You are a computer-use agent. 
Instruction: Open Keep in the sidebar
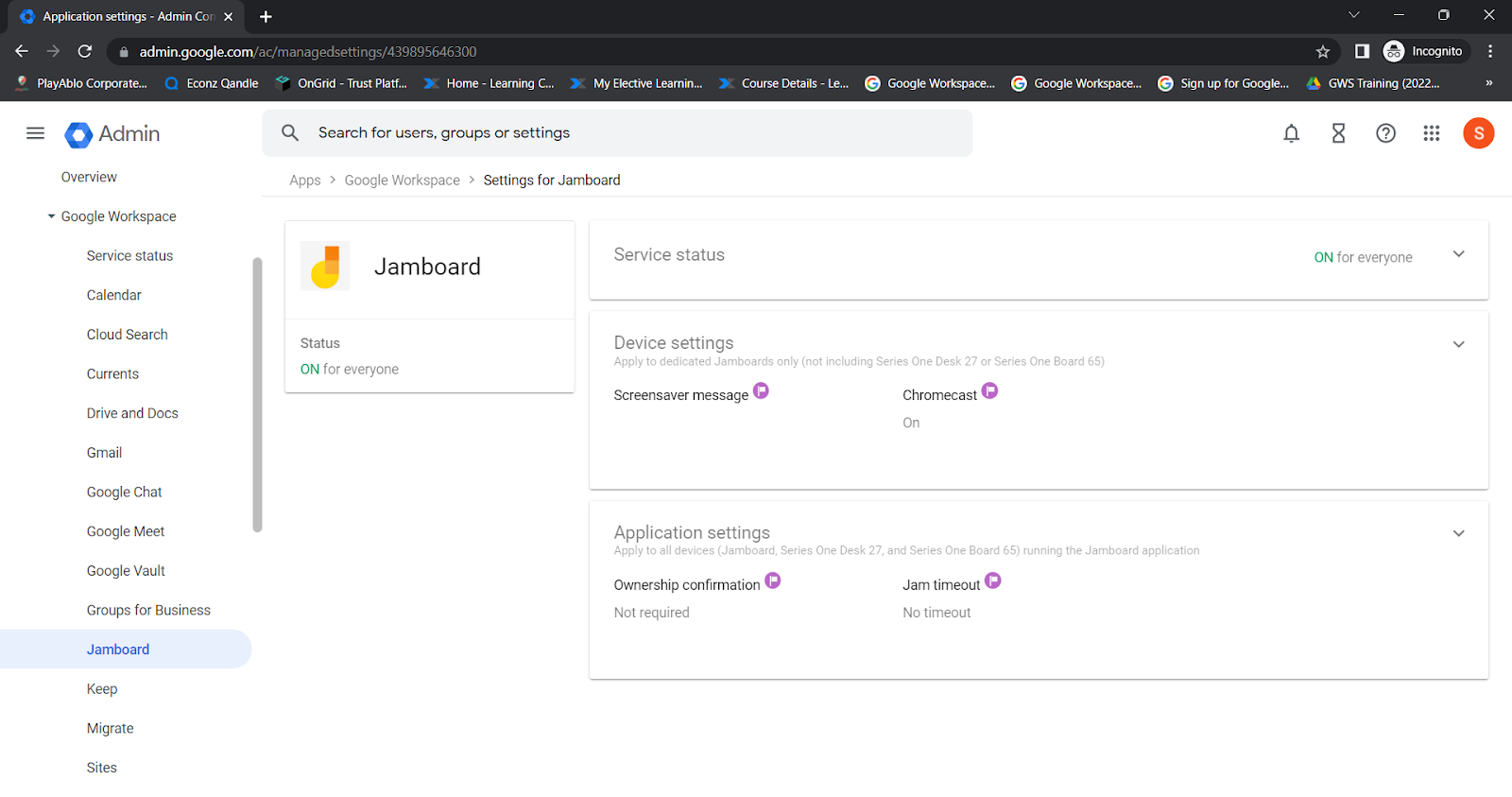click(x=102, y=689)
